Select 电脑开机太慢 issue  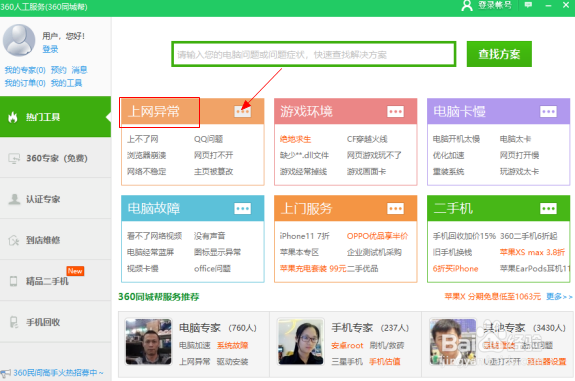tap(456, 139)
